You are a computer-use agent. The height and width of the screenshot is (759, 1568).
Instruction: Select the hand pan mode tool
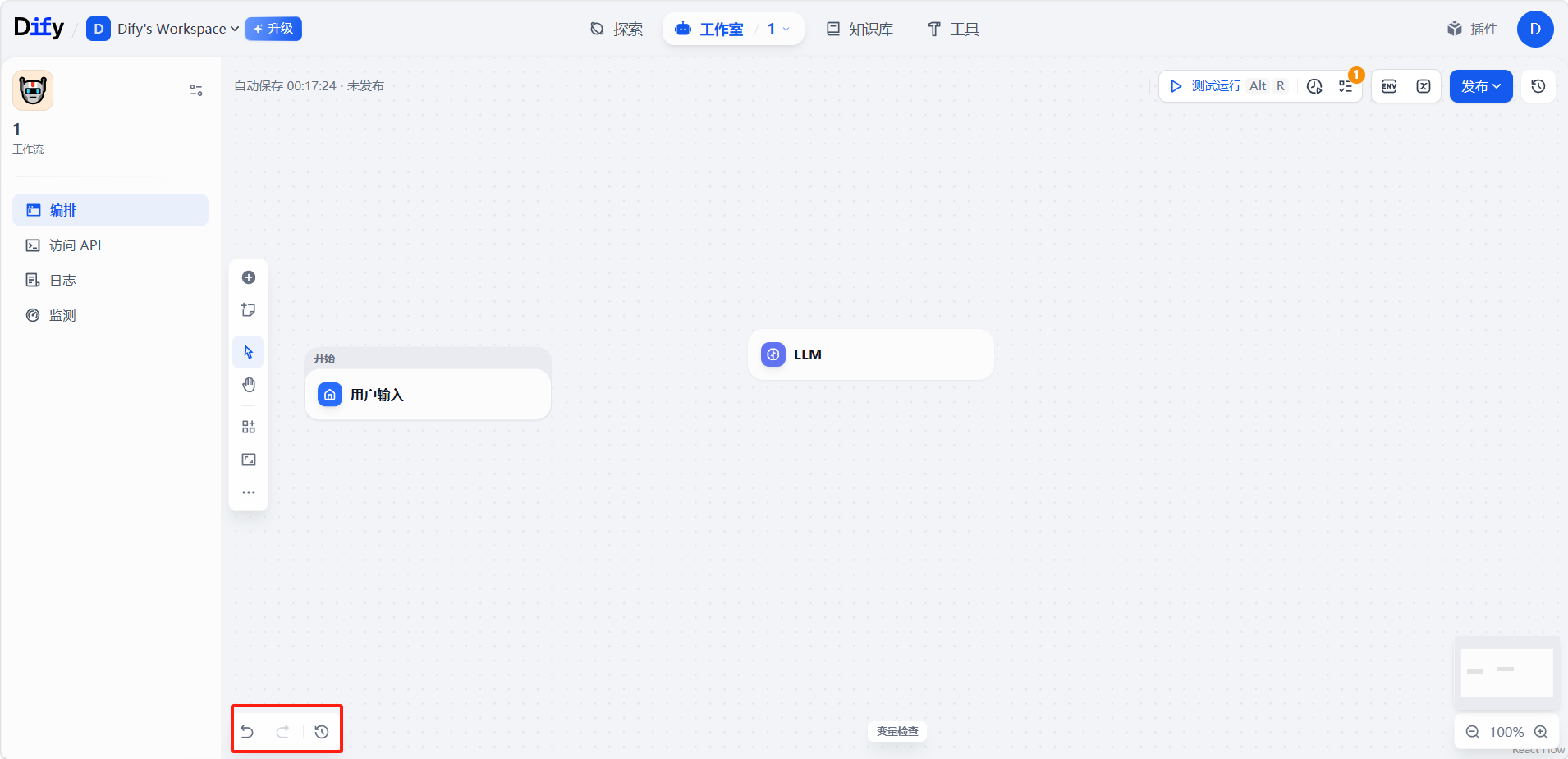pyautogui.click(x=249, y=385)
